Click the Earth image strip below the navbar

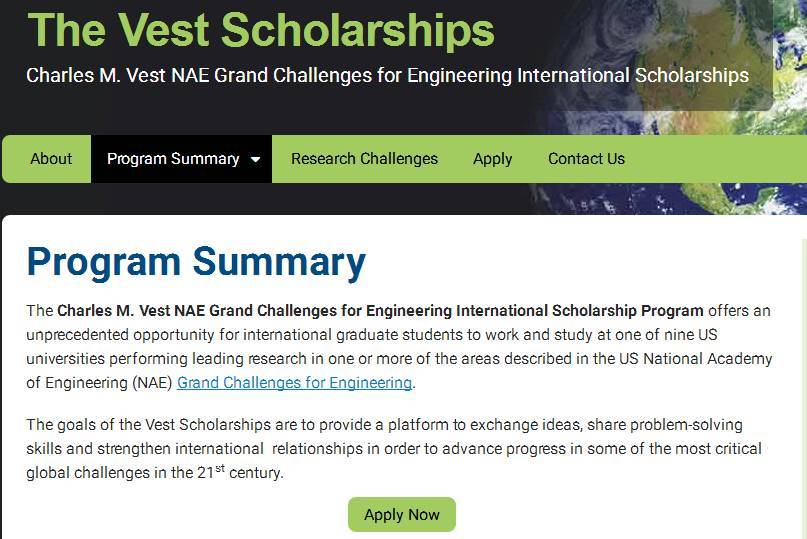point(669,199)
